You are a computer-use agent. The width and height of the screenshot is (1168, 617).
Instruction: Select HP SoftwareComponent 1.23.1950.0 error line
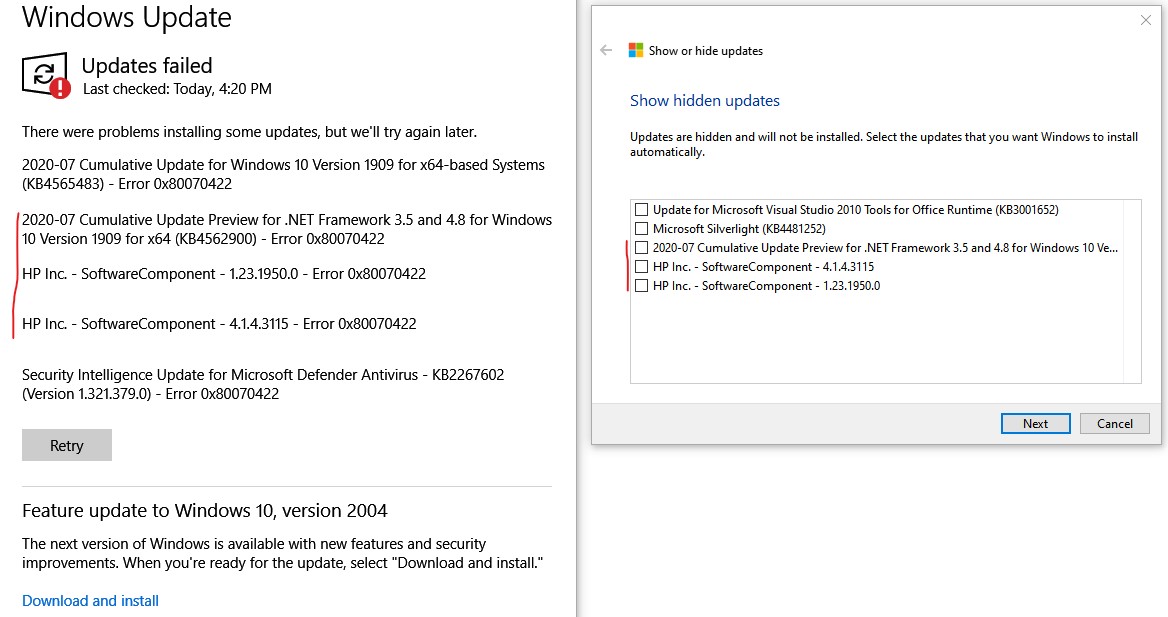[x=223, y=273]
